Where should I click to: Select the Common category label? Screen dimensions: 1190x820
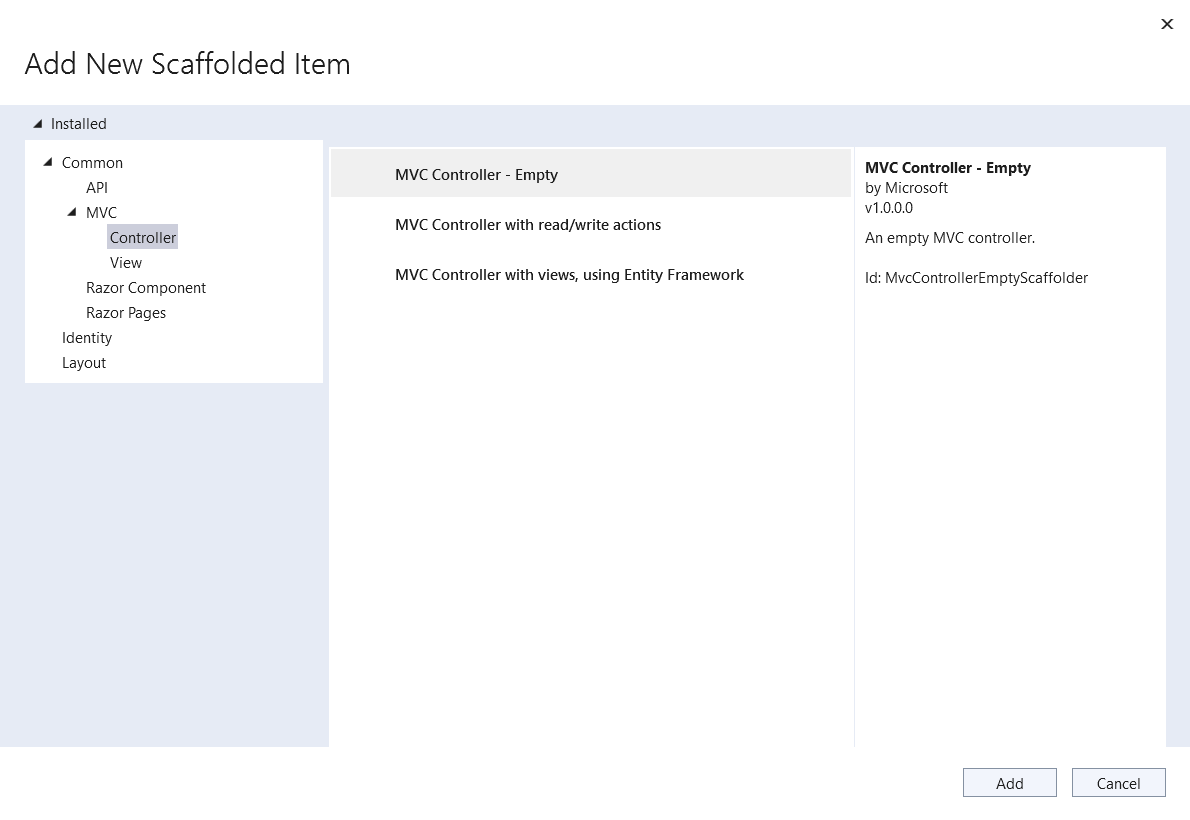point(92,163)
